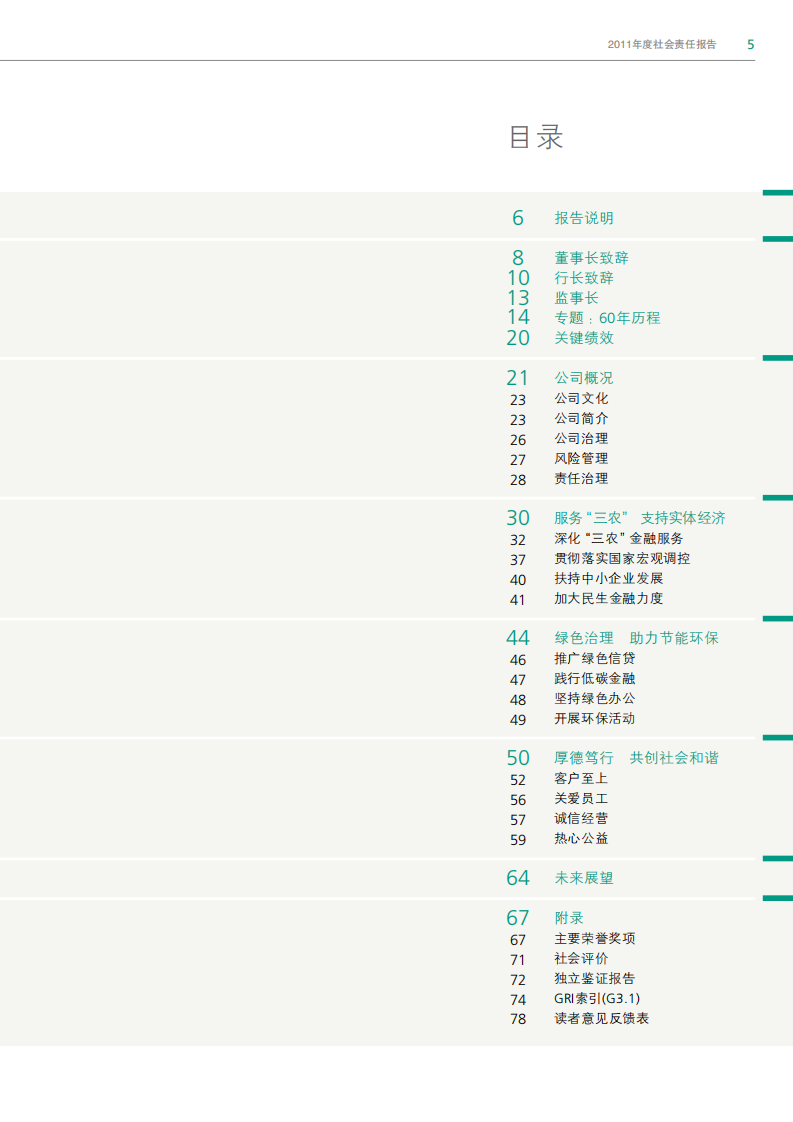
Task: Click the entry 公司简介
Action: point(581,419)
